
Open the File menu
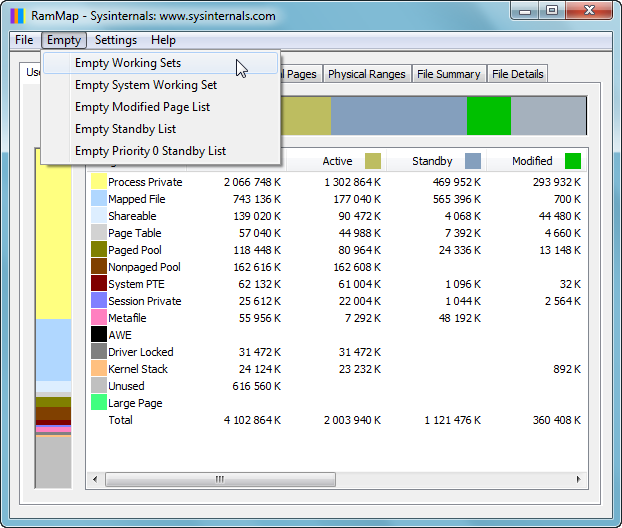click(24, 40)
